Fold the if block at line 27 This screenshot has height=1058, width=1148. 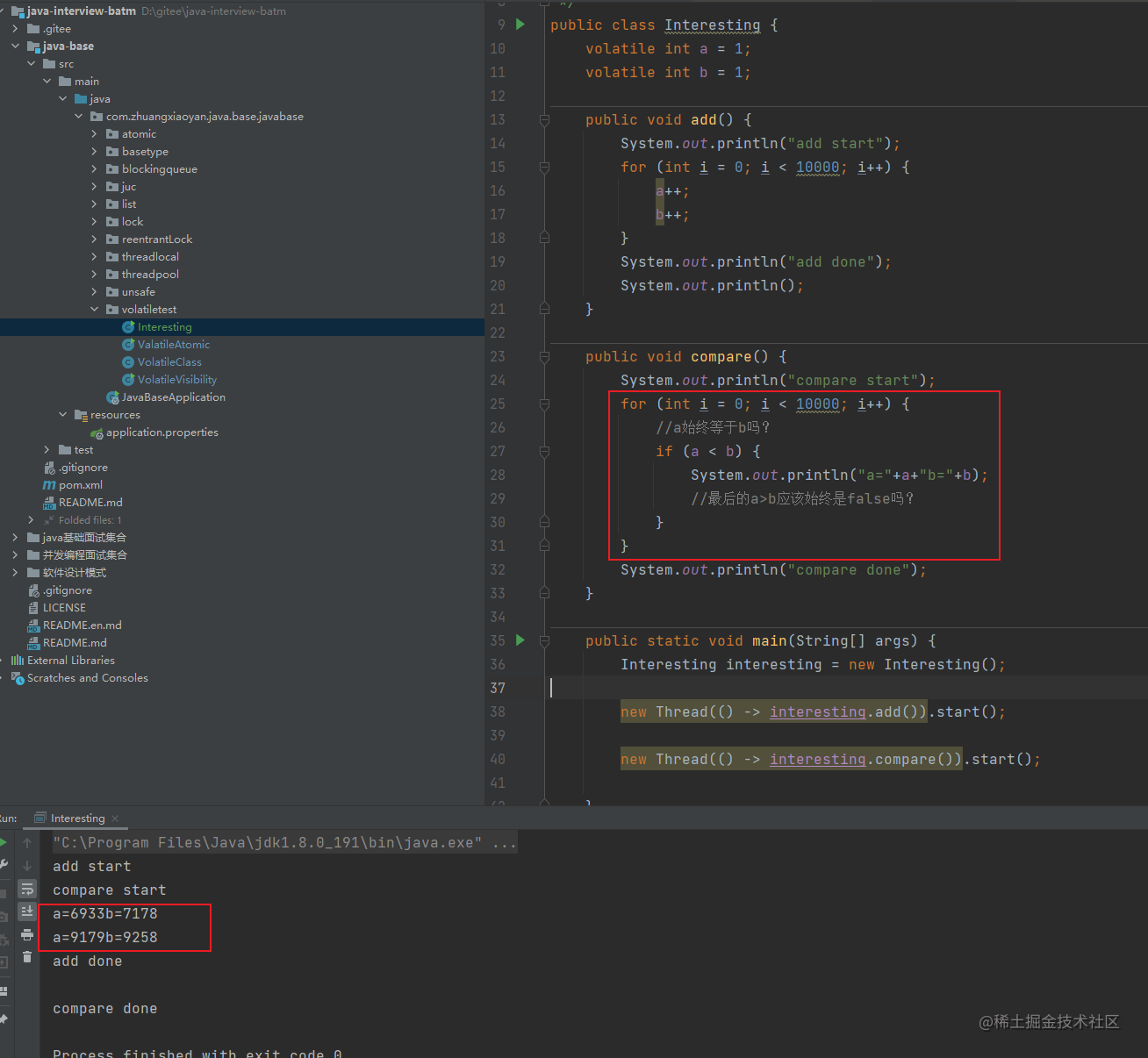click(544, 452)
